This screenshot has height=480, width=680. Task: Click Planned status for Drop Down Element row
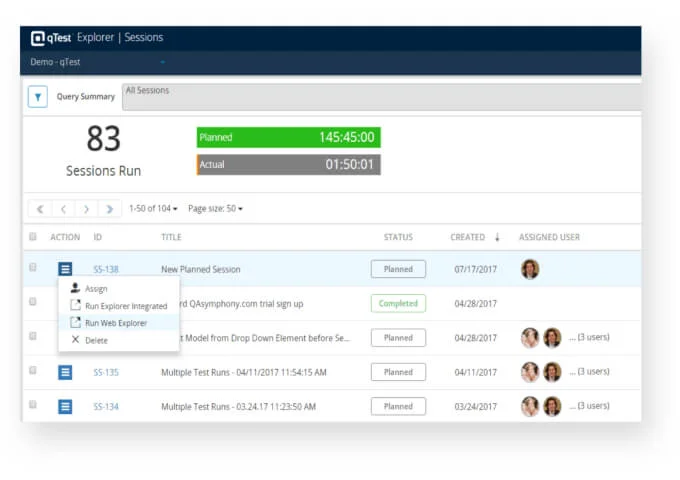point(398,337)
